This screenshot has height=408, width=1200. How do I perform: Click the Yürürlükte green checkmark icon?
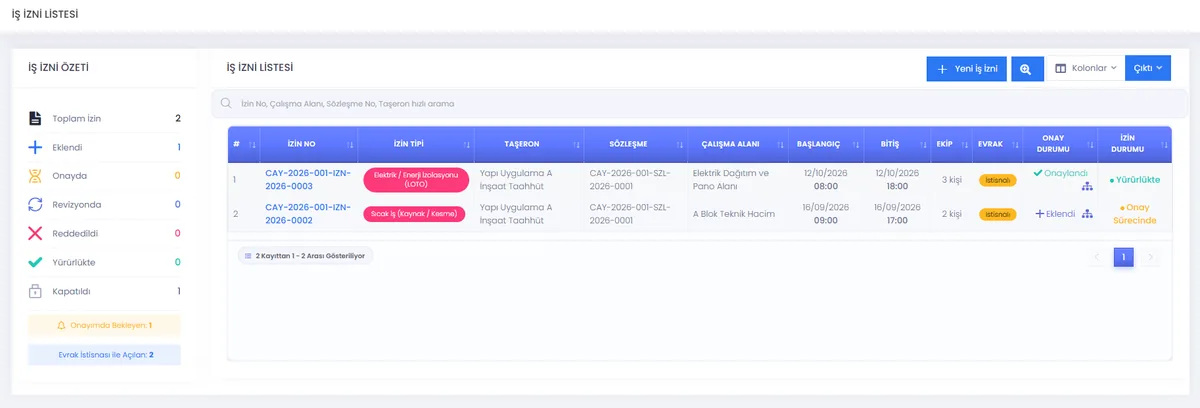[x=35, y=262]
